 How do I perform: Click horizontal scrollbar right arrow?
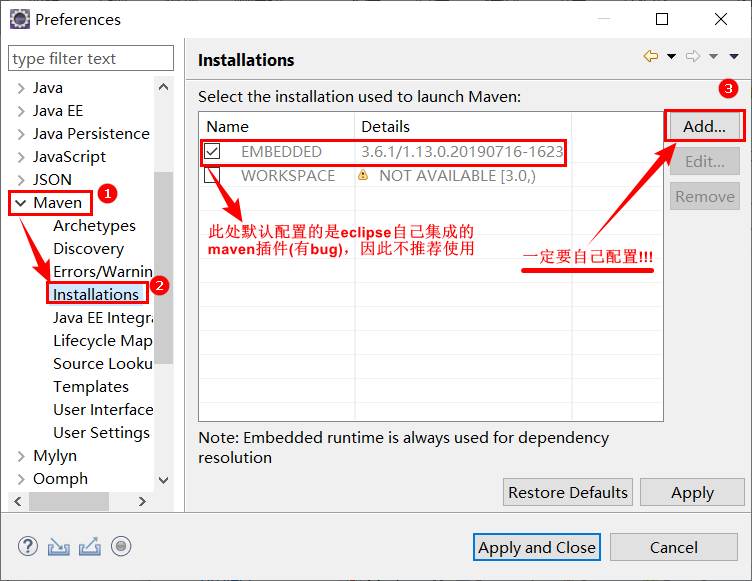tap(142, 501)
